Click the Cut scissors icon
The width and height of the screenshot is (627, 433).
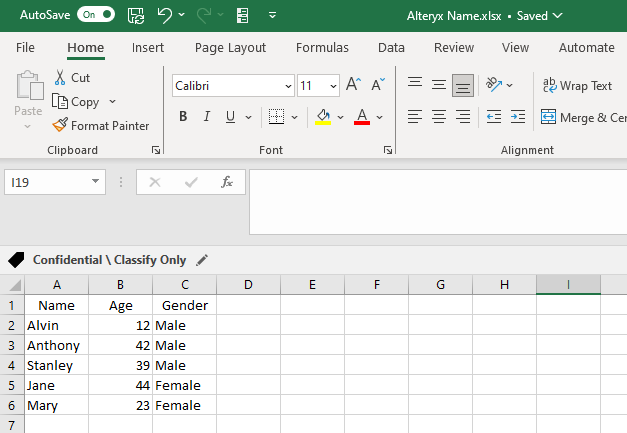(x=60, y=78)
